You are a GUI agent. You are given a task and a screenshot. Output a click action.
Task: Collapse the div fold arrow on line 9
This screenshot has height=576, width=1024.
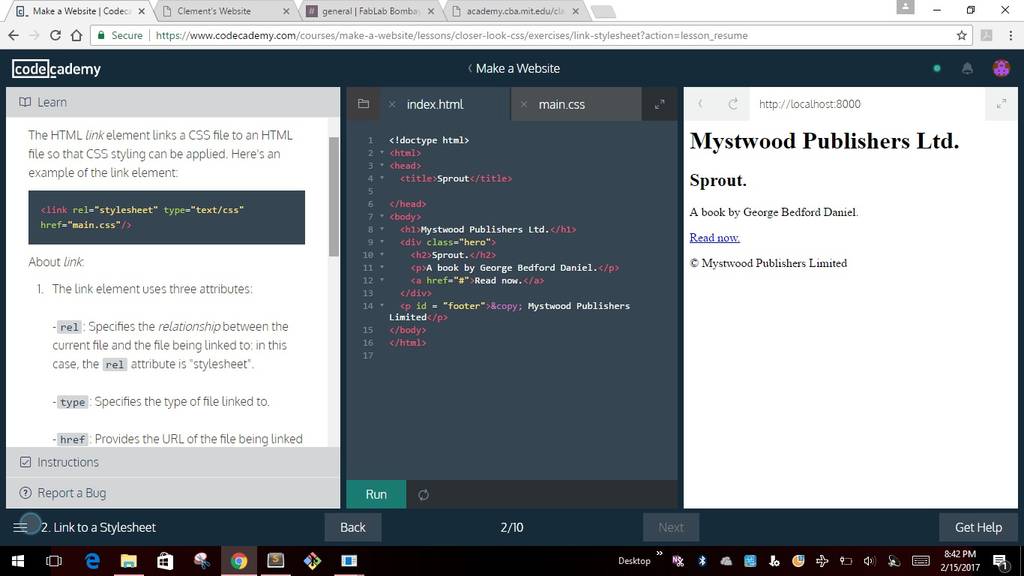[x=382, y=242]
